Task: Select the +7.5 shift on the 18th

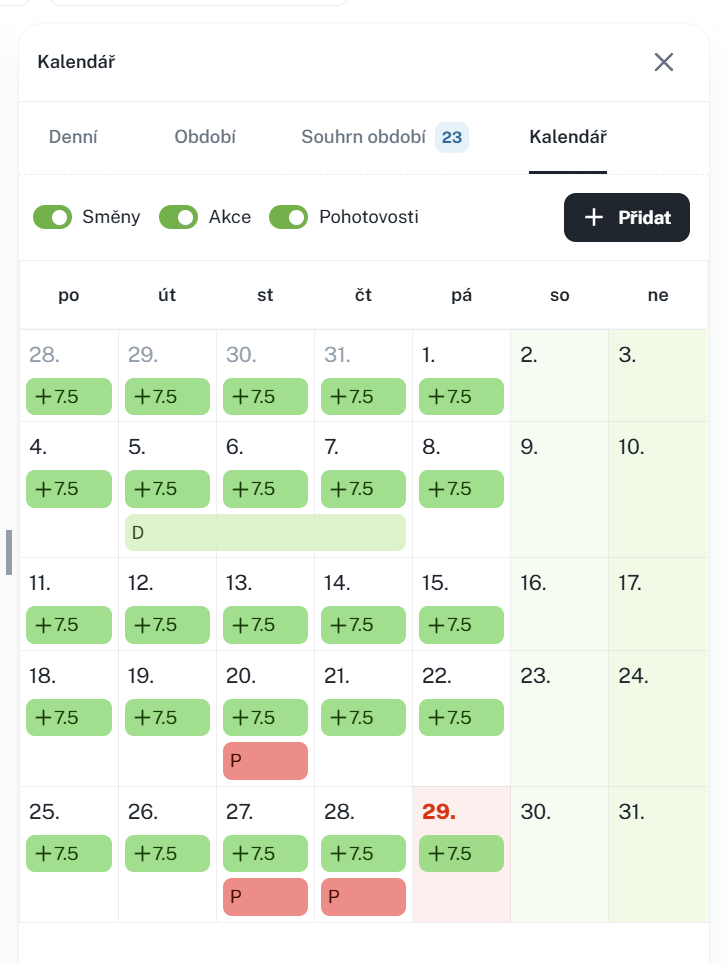Action: (x=69, y=718)
